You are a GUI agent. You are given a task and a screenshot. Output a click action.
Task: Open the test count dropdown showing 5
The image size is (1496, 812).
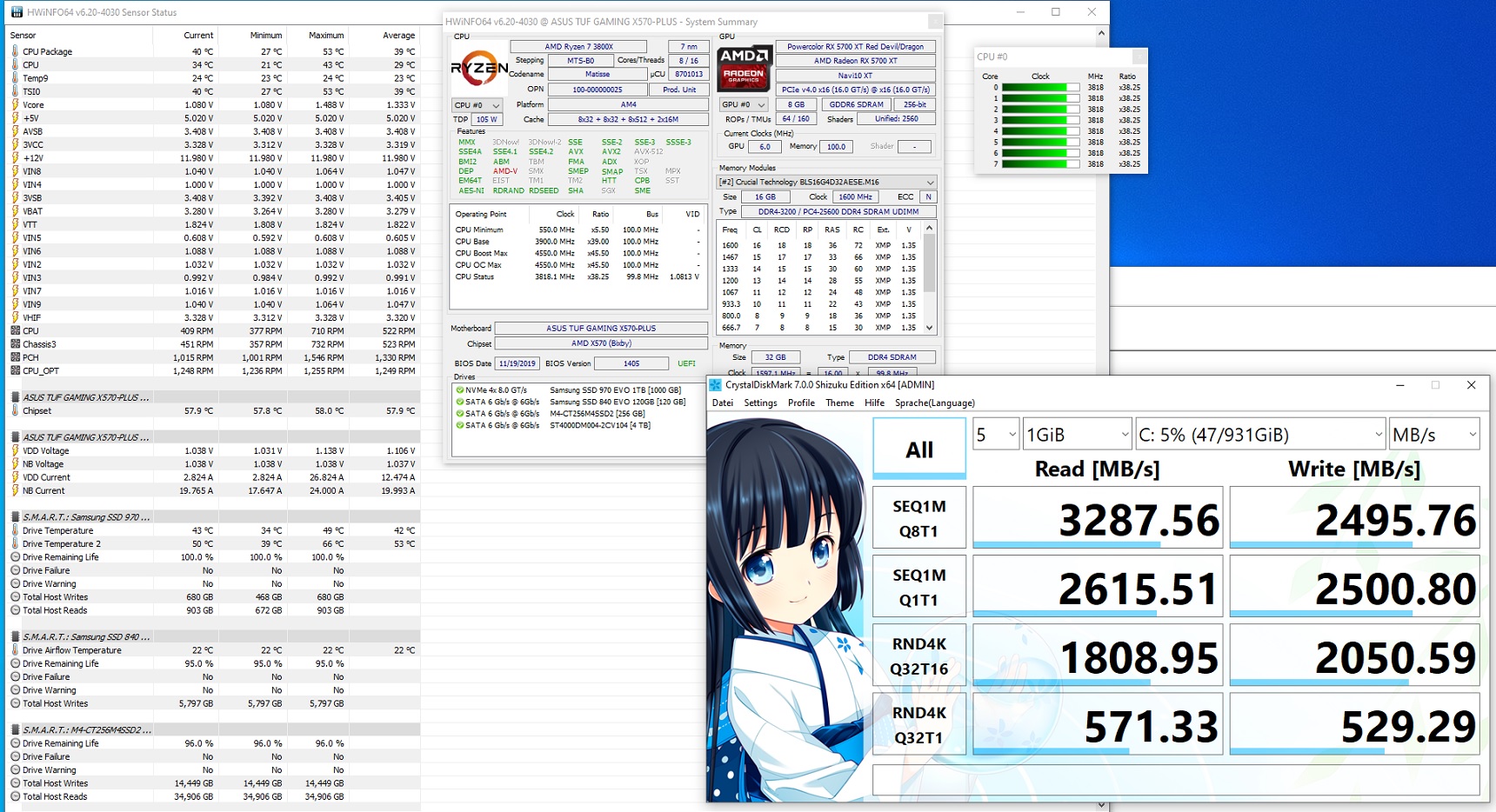(995, 434)
